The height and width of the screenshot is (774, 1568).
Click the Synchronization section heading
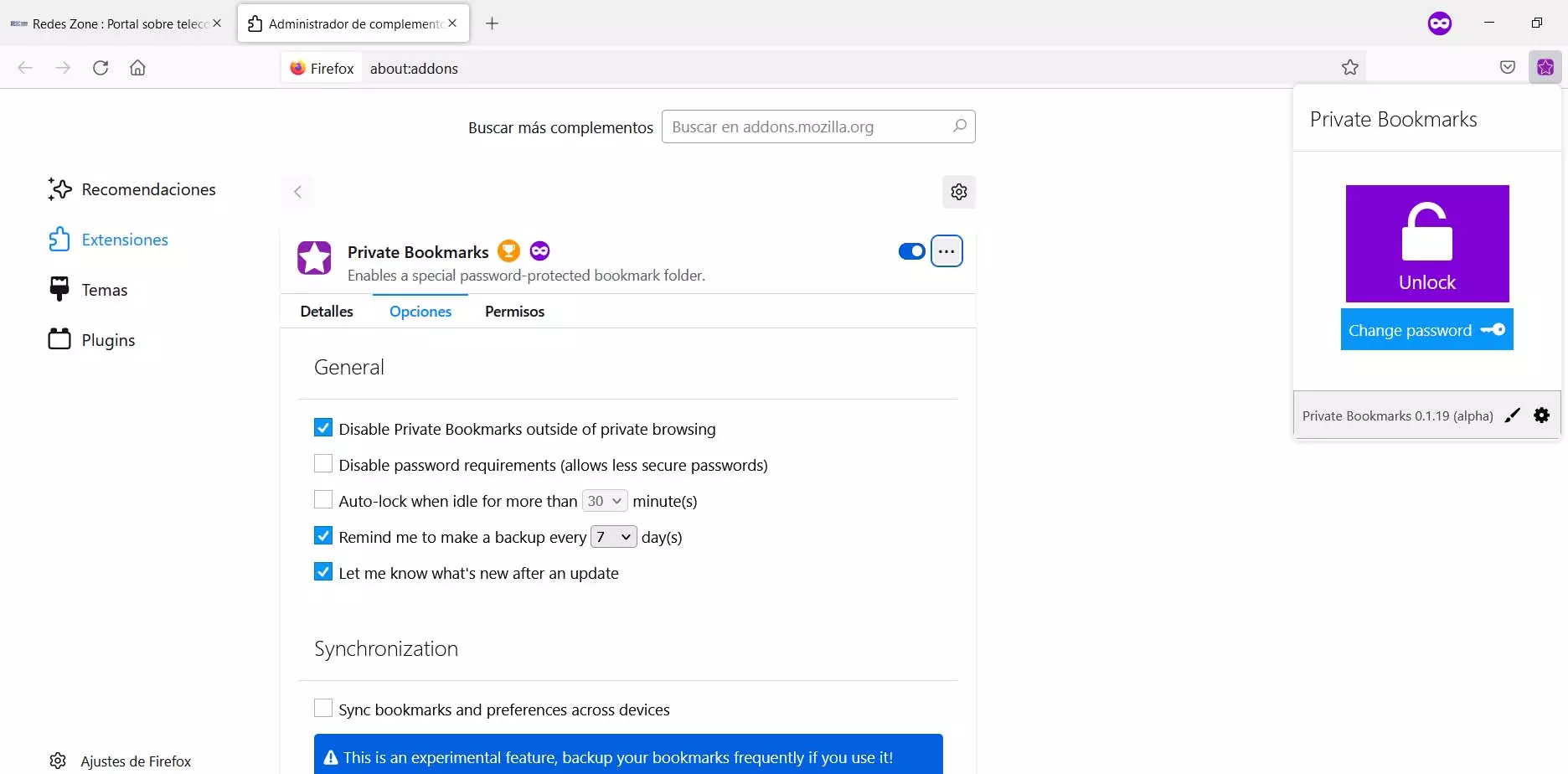pos(386,648)
